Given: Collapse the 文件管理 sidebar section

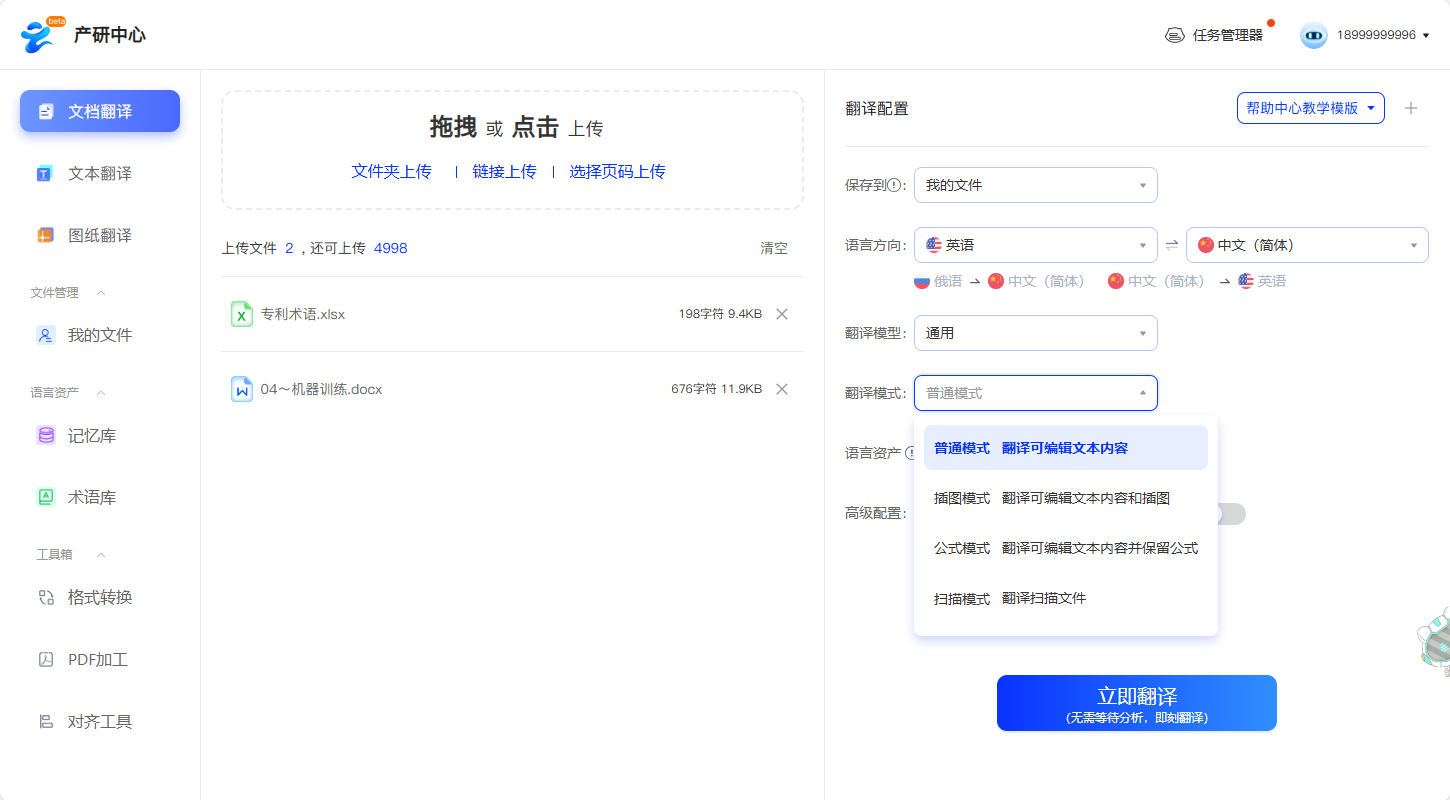Looking at the screenshot, I should pyautogui.click(x=100, y=293).
